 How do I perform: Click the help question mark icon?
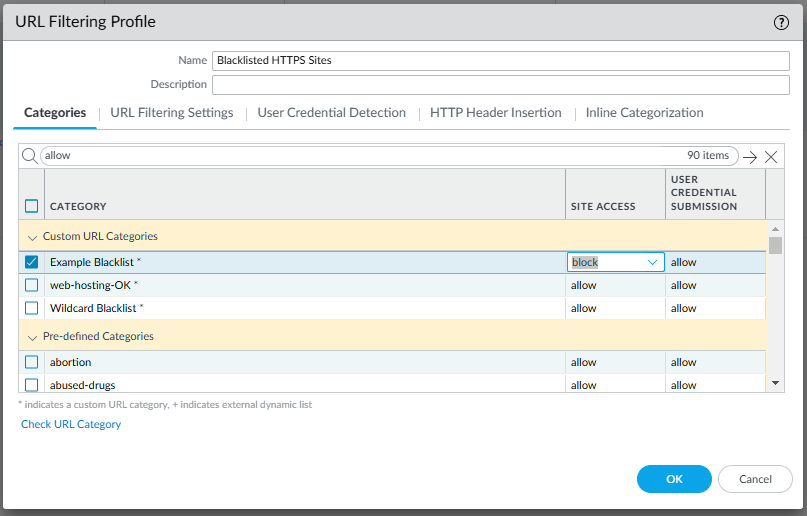781,22
